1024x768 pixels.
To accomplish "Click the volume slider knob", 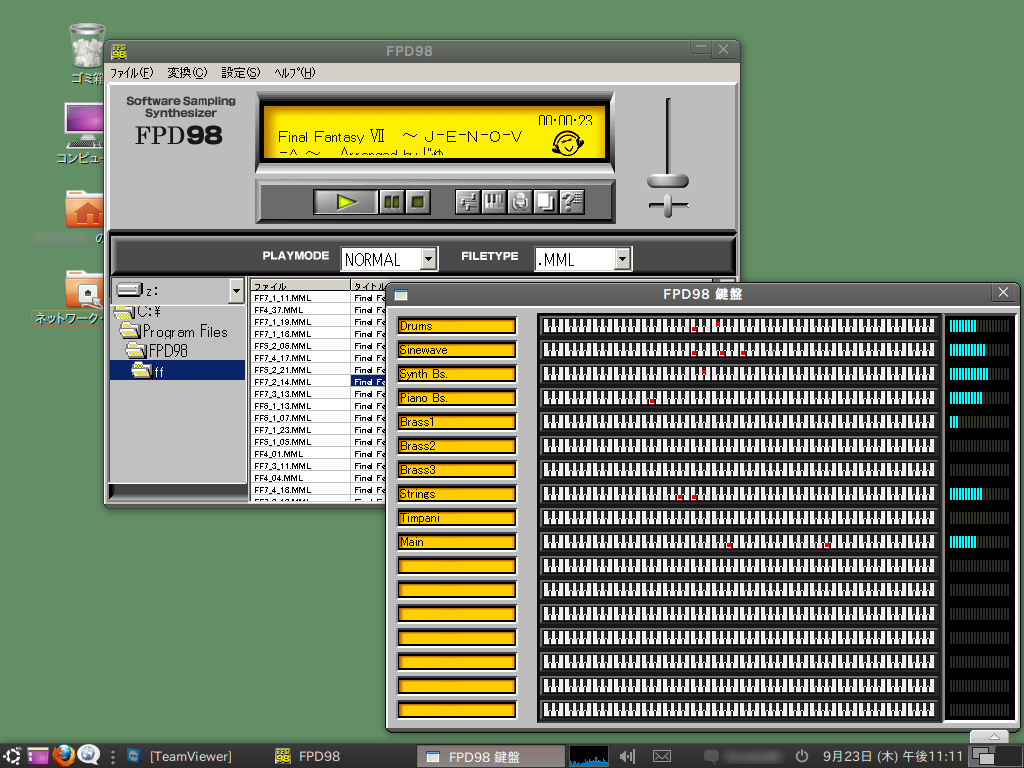I will click(667, 181).
